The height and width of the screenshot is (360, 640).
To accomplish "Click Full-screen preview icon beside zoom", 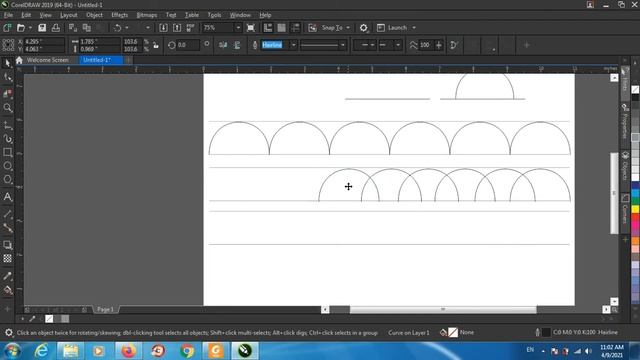I will tap(251, 28).
